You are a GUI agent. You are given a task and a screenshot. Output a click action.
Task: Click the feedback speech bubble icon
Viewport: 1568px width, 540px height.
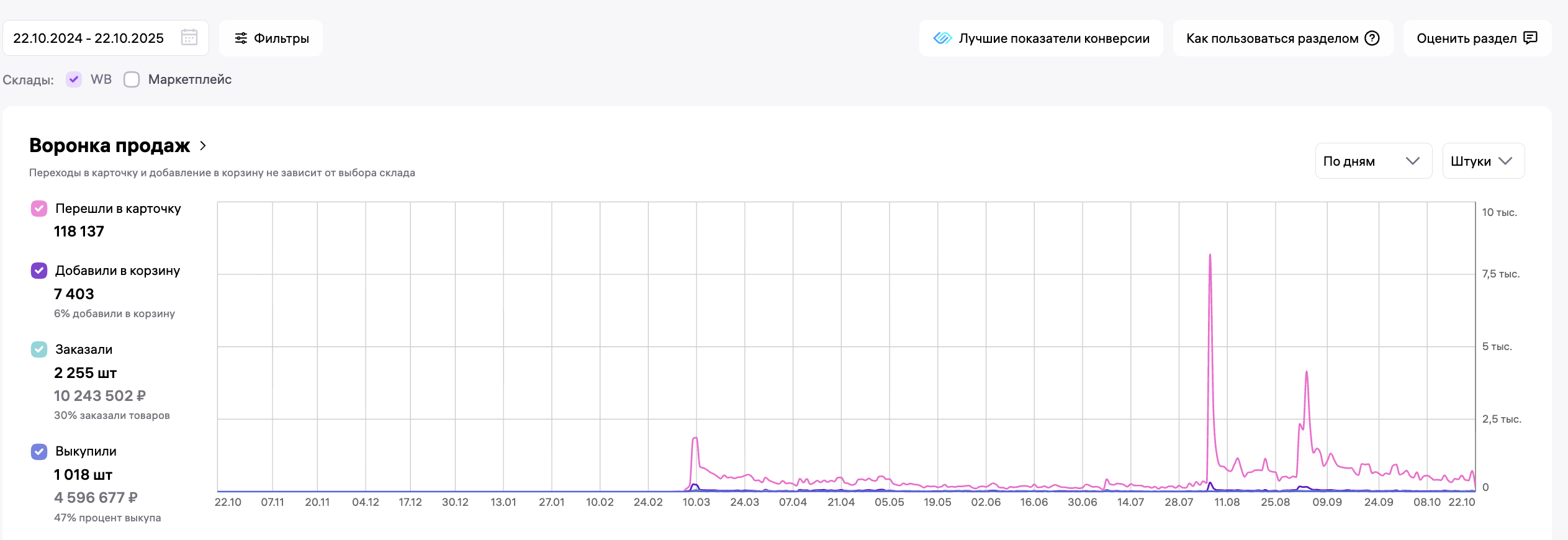click(x=1531, y=38)
